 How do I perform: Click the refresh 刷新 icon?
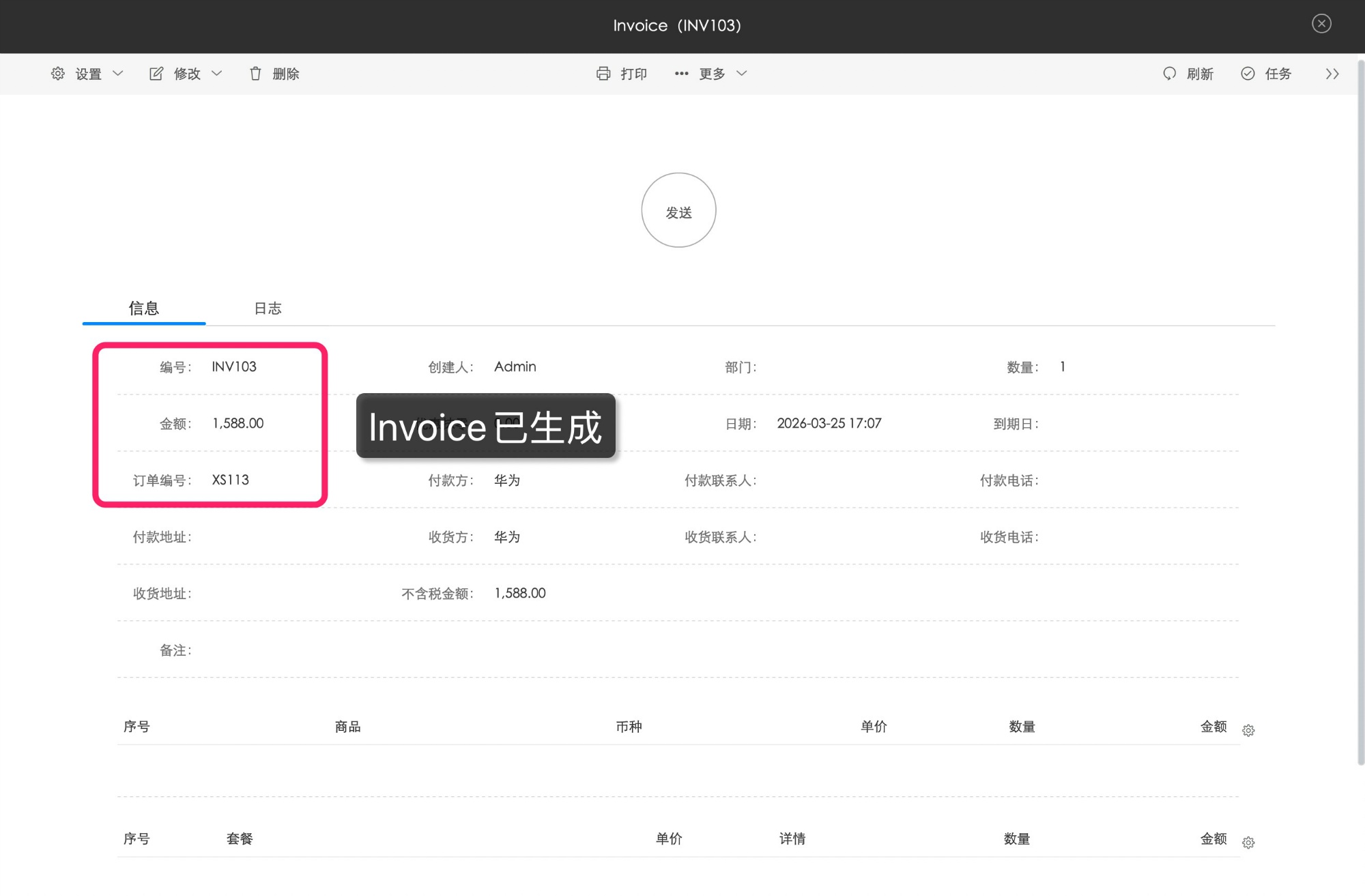(1169, 74)
